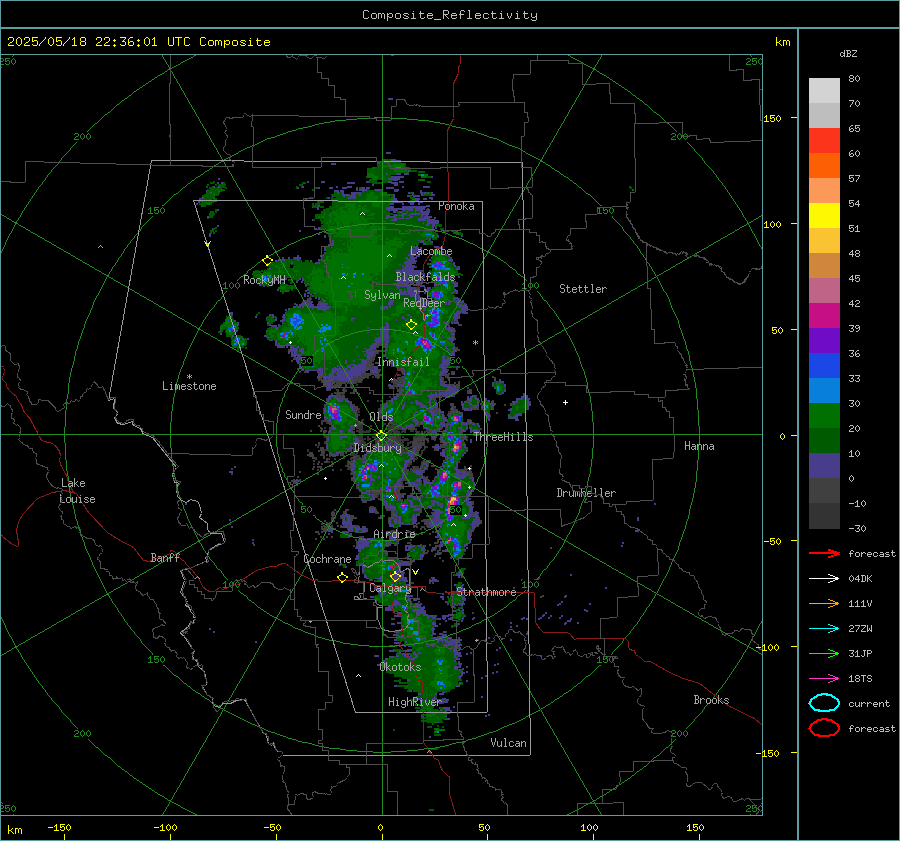Click the Calgary city label

tap(390, 588)
